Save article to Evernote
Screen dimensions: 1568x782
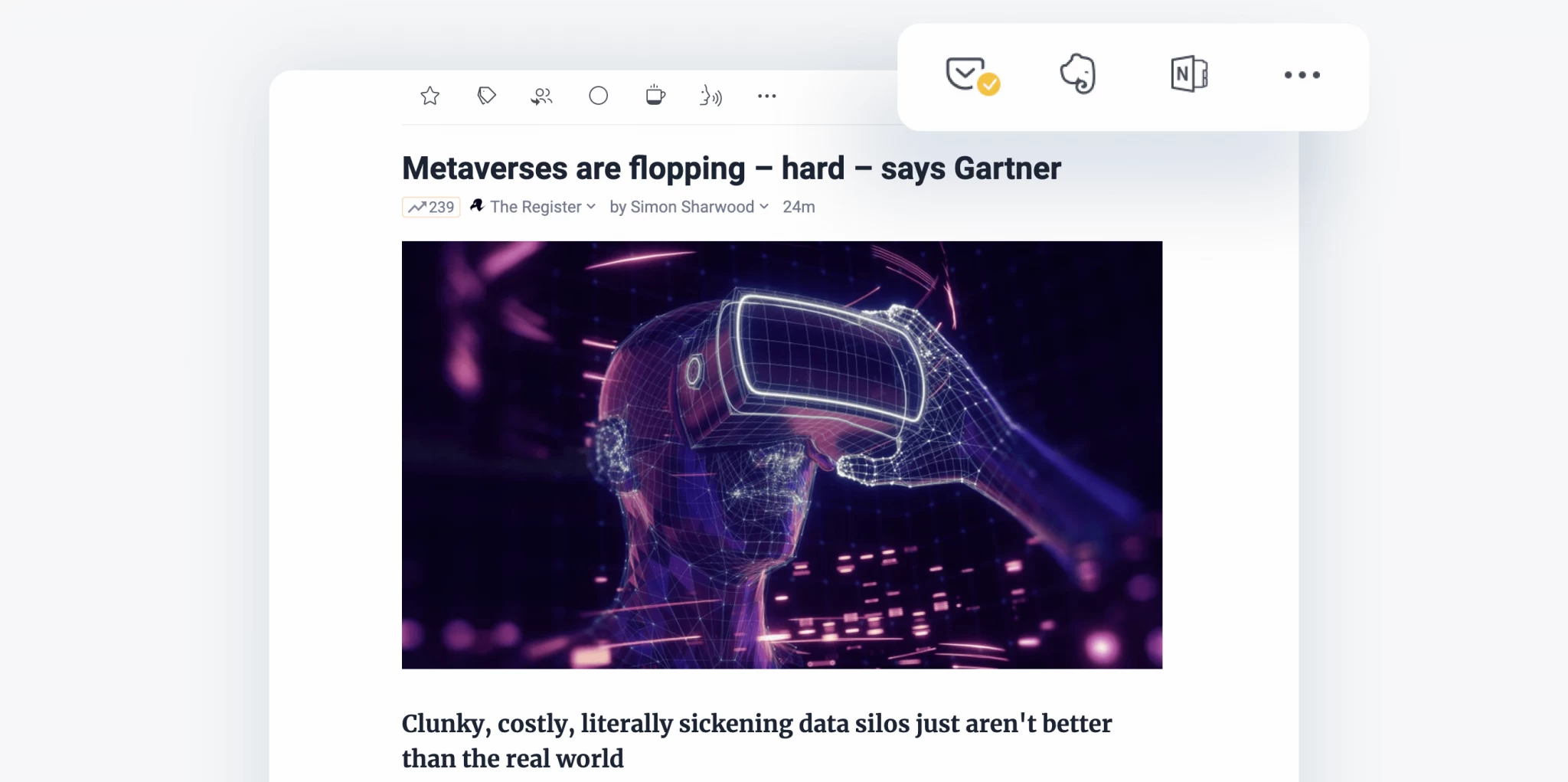click(x=1078, y=74)
